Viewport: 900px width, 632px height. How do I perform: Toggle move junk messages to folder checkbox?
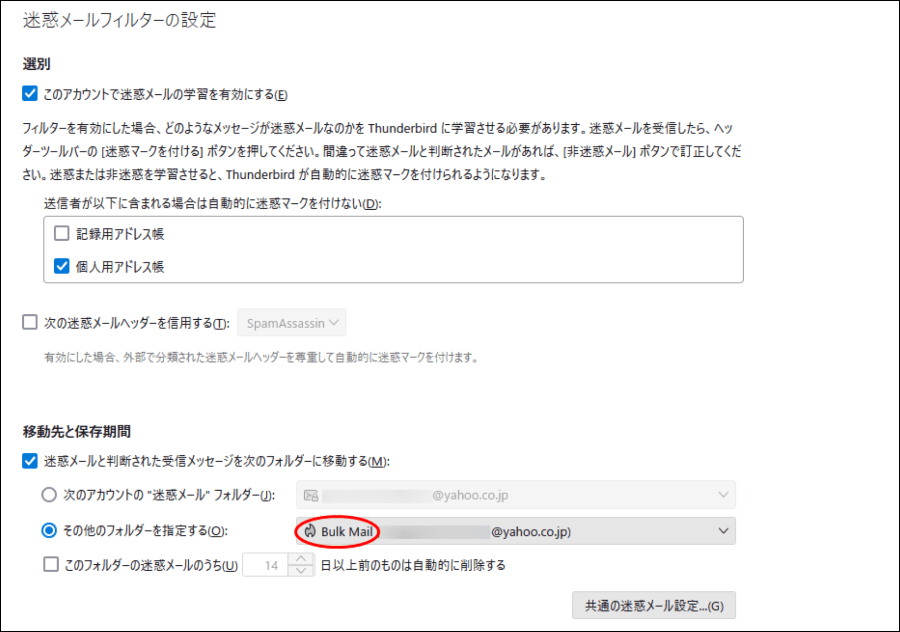pyautogui.click(x=30, y=461)
